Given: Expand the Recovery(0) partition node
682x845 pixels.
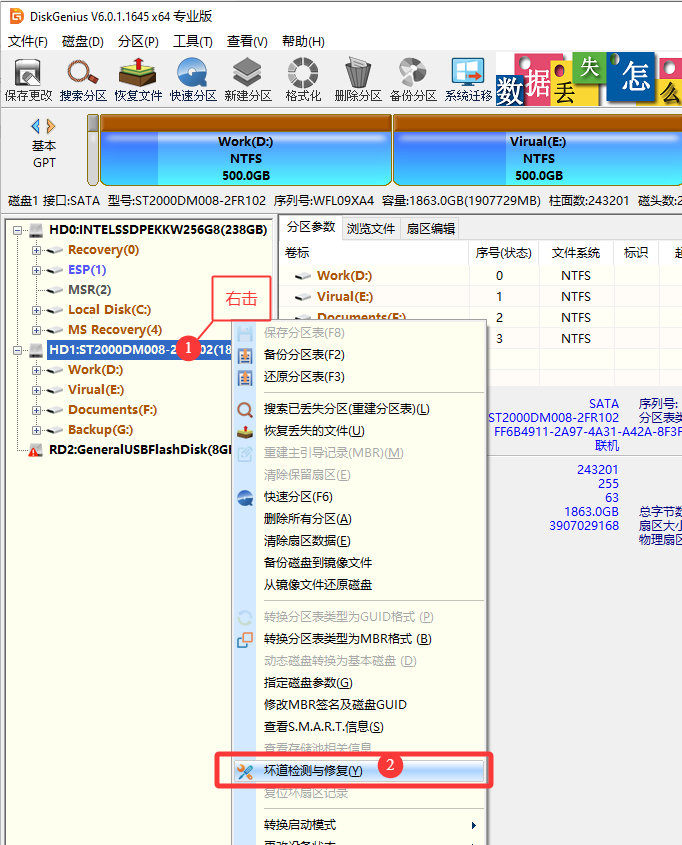Looking at the screenshot, I should 36,251.
